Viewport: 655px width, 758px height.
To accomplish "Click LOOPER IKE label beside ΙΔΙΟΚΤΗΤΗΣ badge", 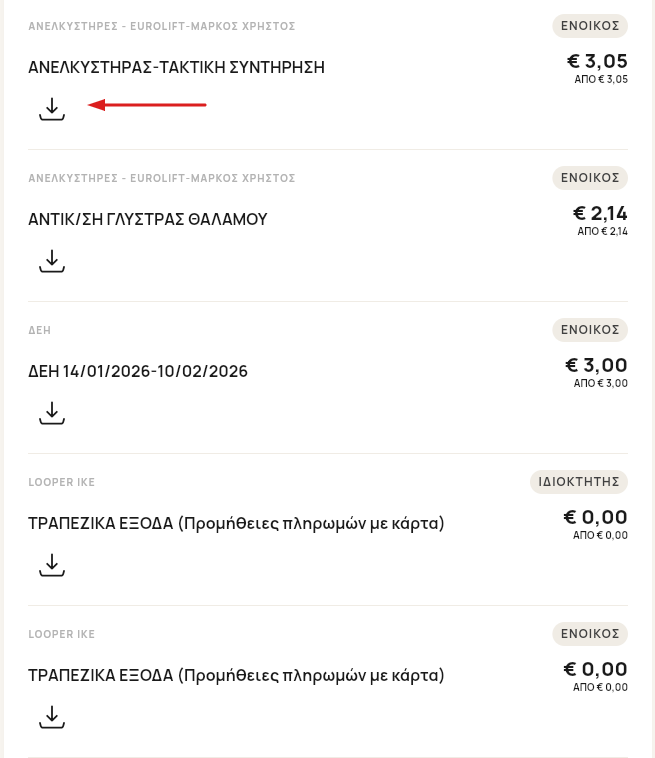I will 62,482.
